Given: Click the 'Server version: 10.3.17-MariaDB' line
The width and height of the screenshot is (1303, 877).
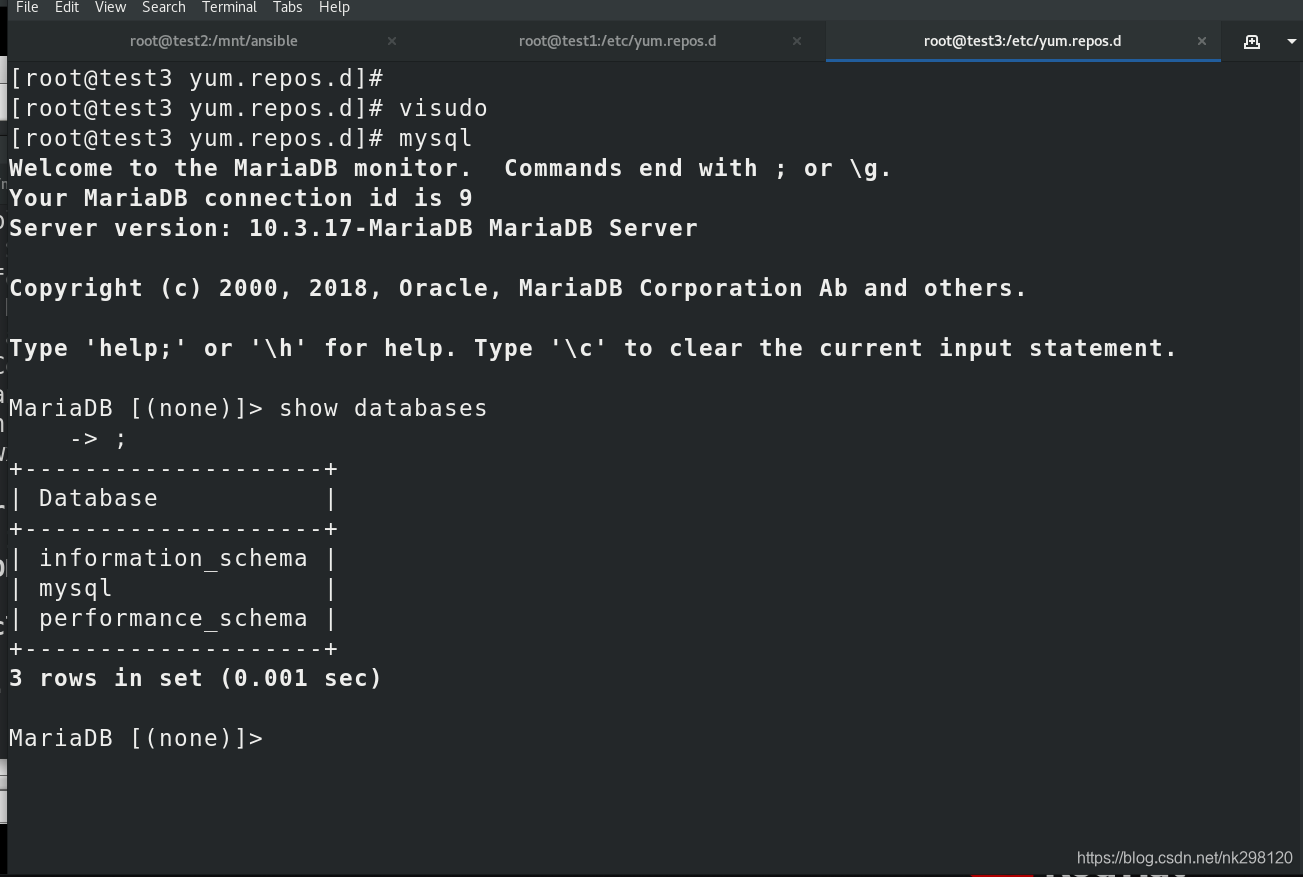Looking at the screenshot, I should pyautogui.click(x=353, y=228).
